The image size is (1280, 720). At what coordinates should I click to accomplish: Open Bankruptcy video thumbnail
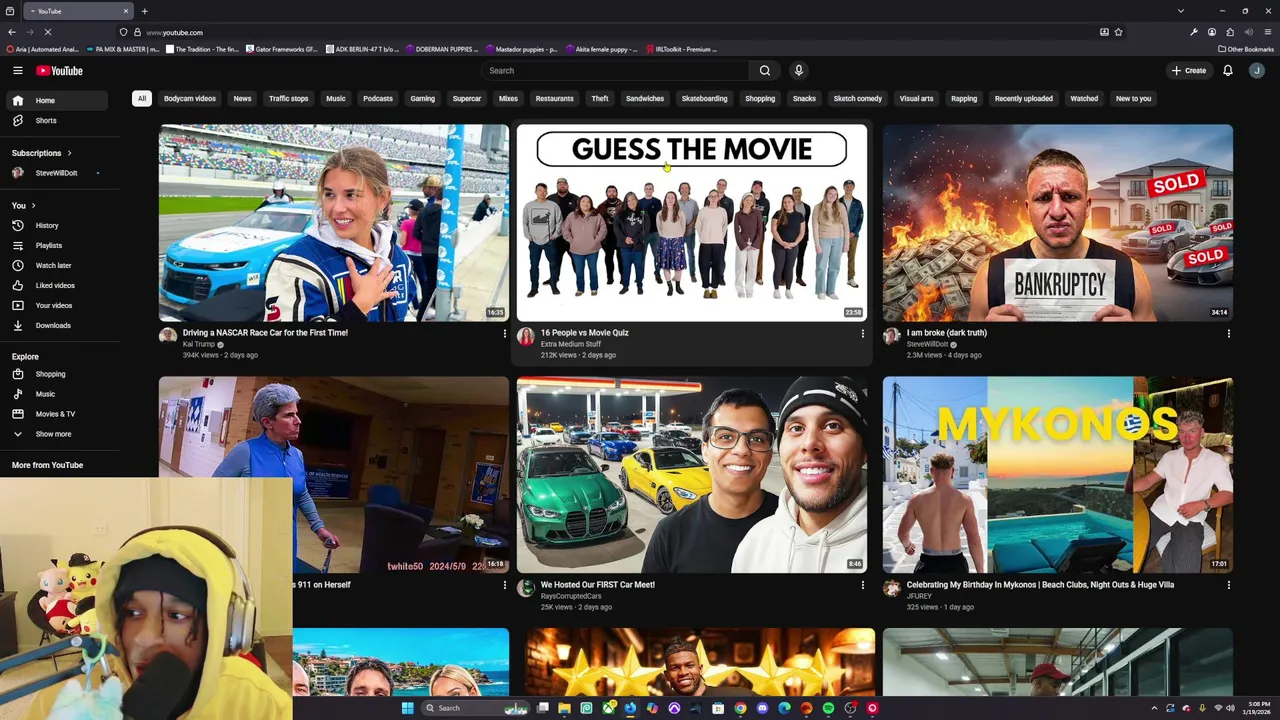pos(1058,222)
